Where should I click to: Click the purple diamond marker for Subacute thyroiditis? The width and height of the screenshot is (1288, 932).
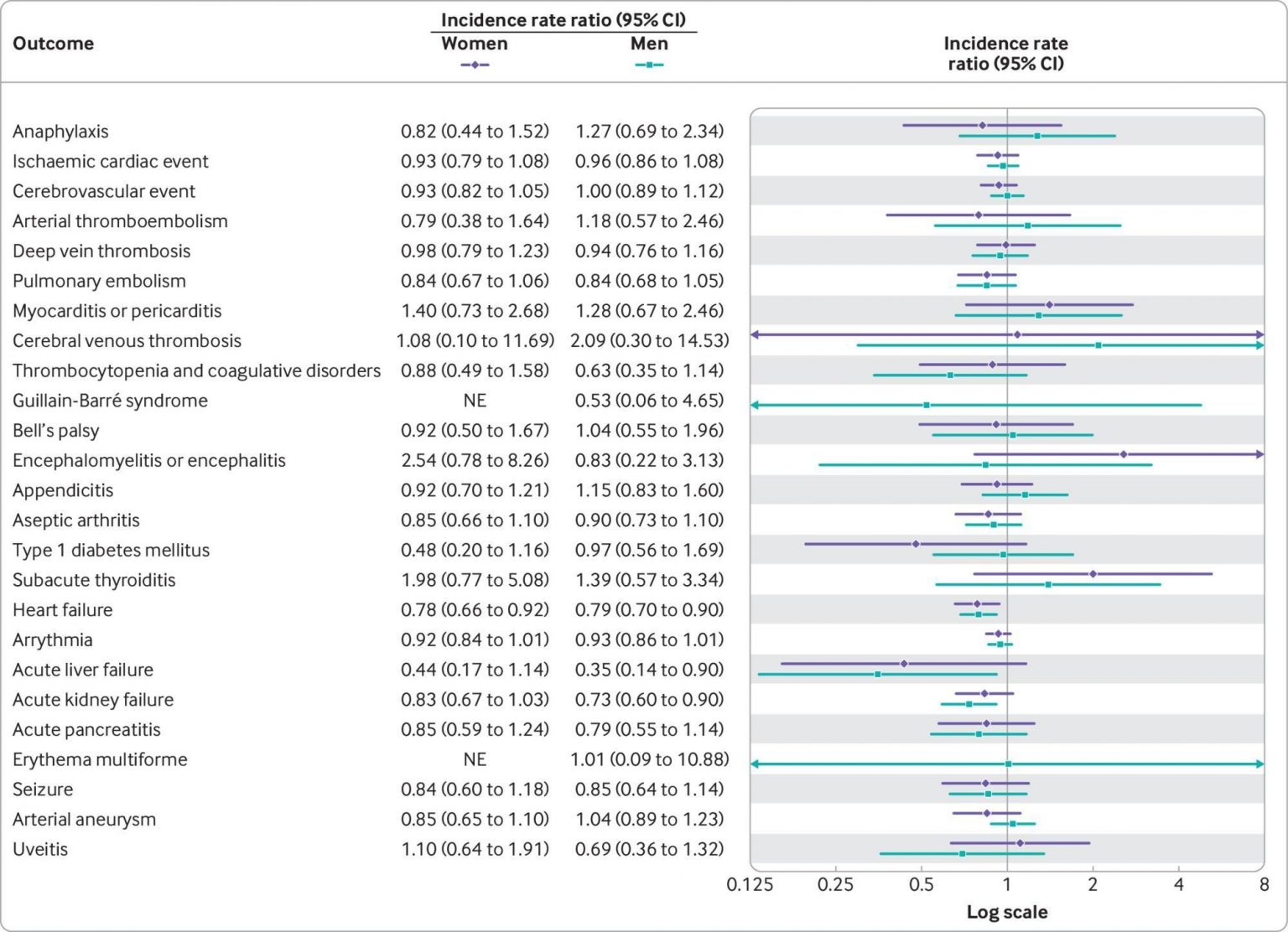[x=1093, y=574]
